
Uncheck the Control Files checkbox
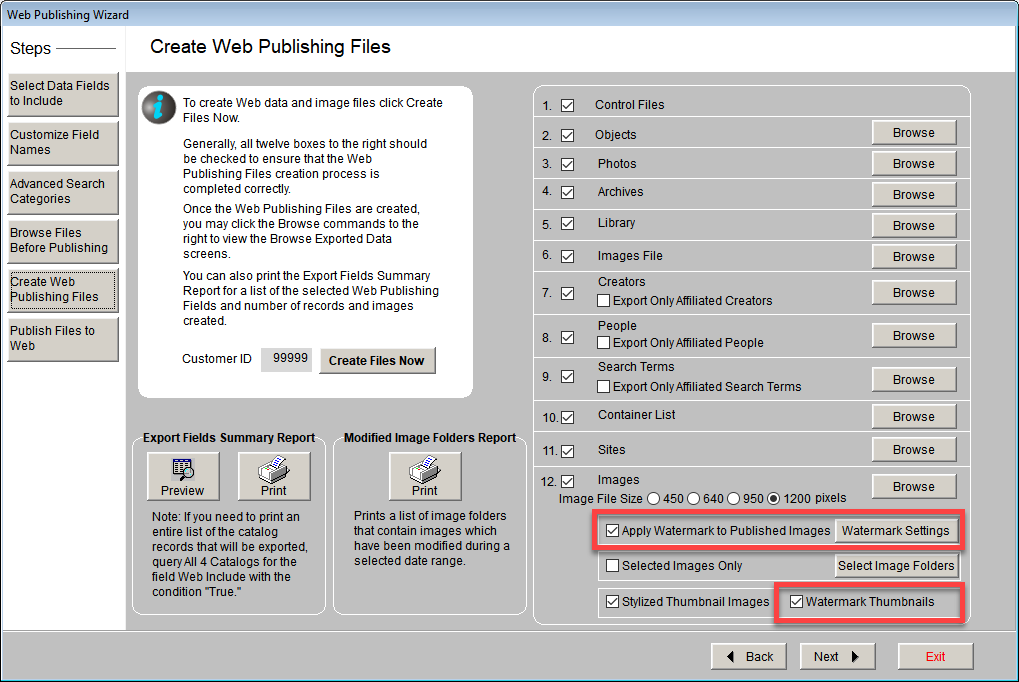click(567, 105)
